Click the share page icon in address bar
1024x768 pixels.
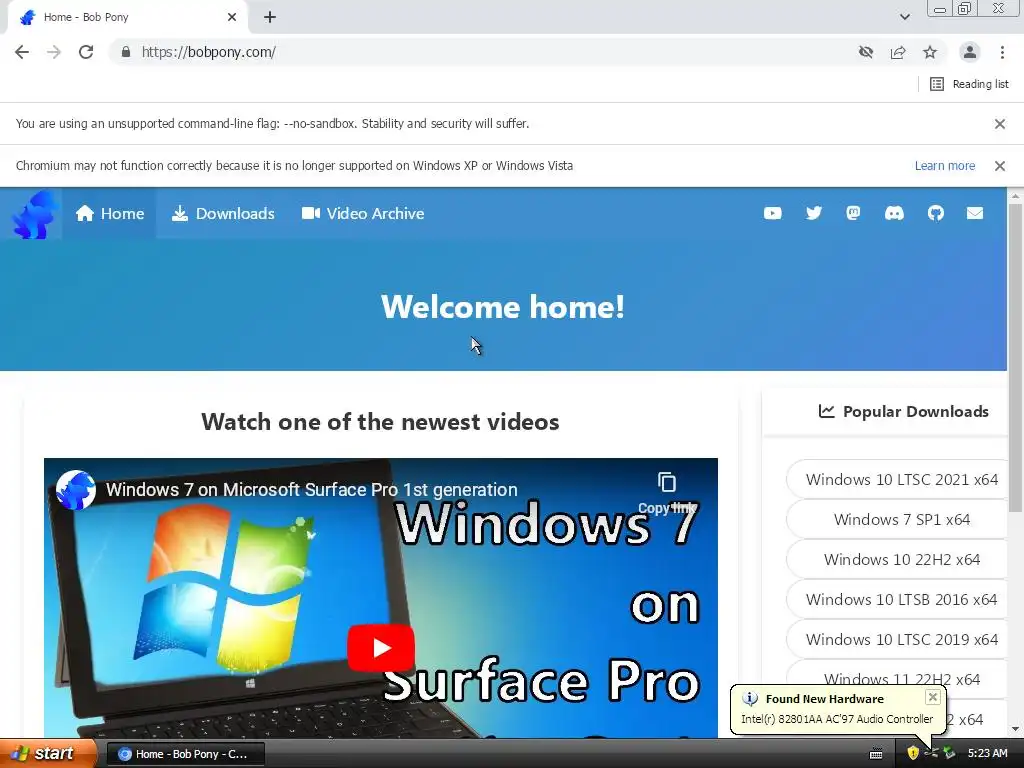pyautogui.click(x=898, y=52)
